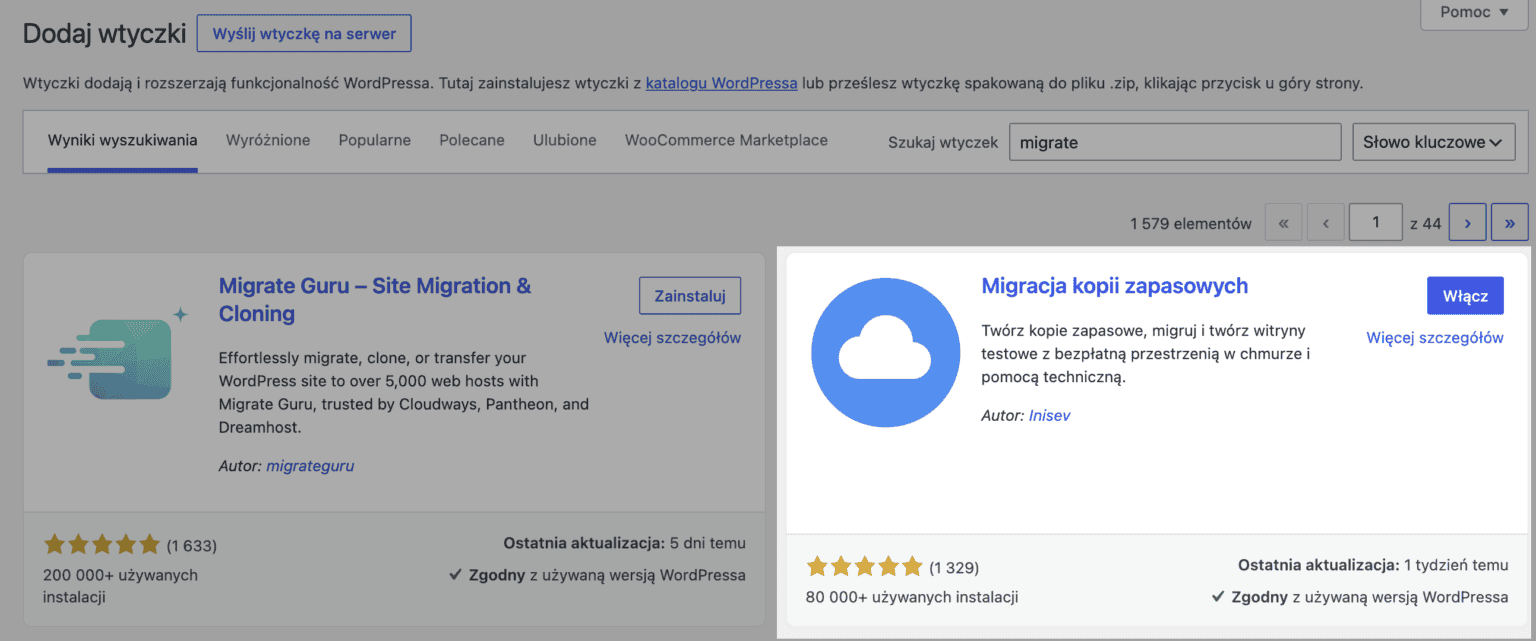Click the (1 633) ratings count

coord(192,546)
